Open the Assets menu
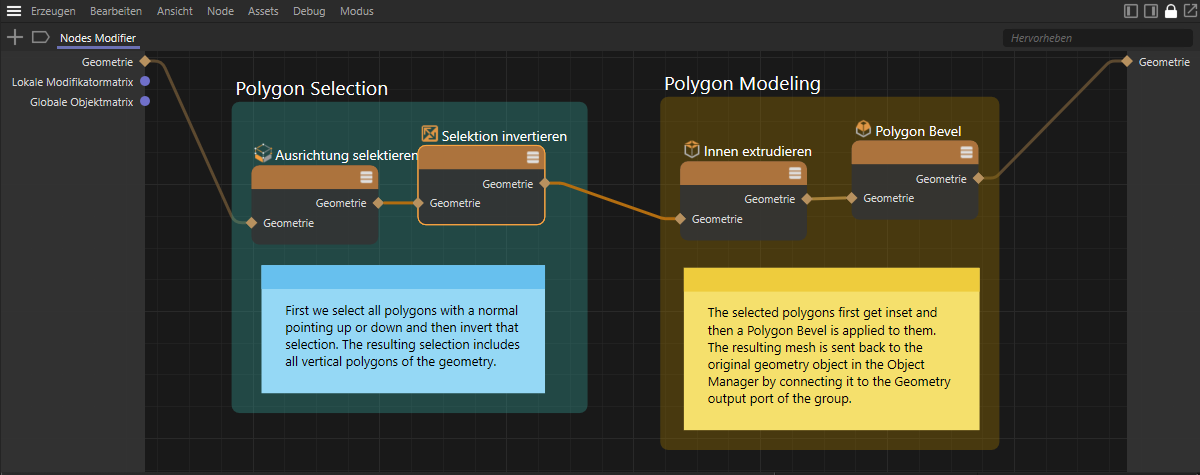This screenshot has height=475, width=1200. (263, 11)
